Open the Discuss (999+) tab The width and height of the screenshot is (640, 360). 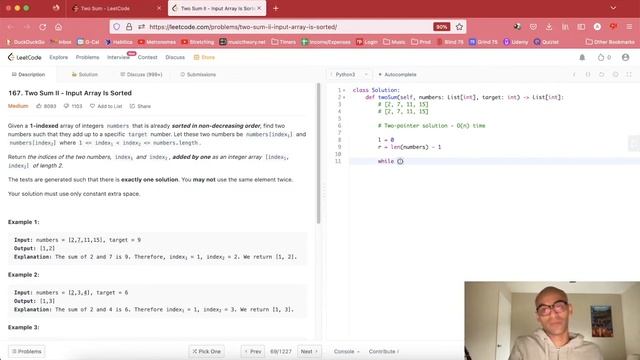(141, 75)
